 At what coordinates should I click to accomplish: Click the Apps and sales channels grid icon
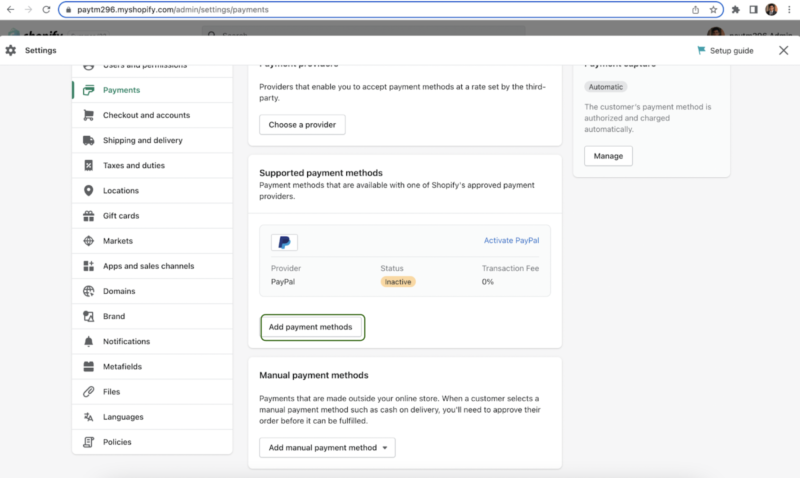(88, 266)
